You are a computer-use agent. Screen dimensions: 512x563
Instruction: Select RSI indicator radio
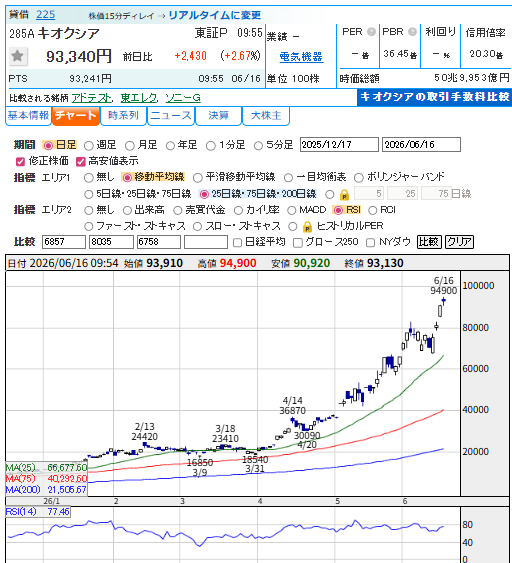click(x=338, y=210)
